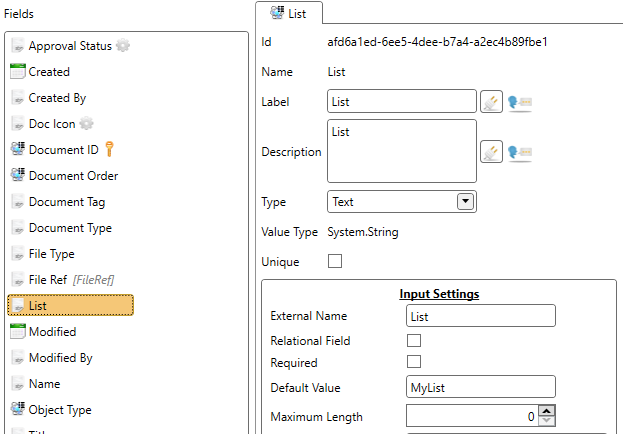Click into the Description text area
This screenshot has width=623, height=434.
(402, 151)
